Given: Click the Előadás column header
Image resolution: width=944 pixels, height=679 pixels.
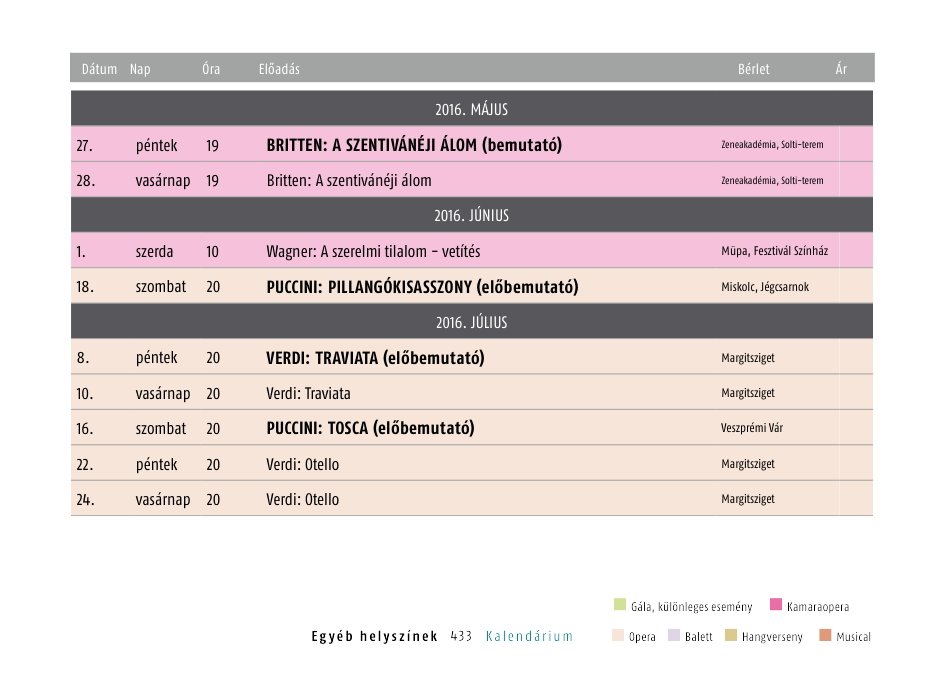Looking at the screenshot, I should pyautogui.click(x=278, y=69).
